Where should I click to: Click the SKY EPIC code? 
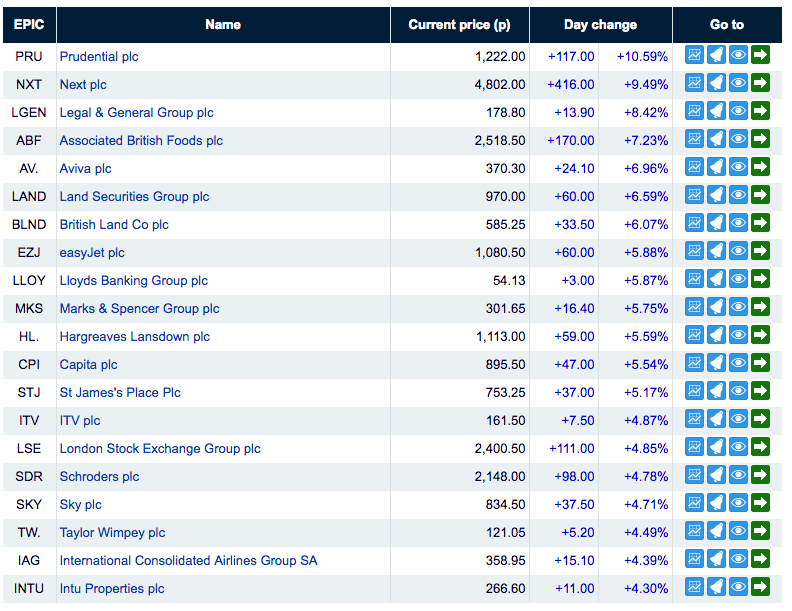point(29,504)
